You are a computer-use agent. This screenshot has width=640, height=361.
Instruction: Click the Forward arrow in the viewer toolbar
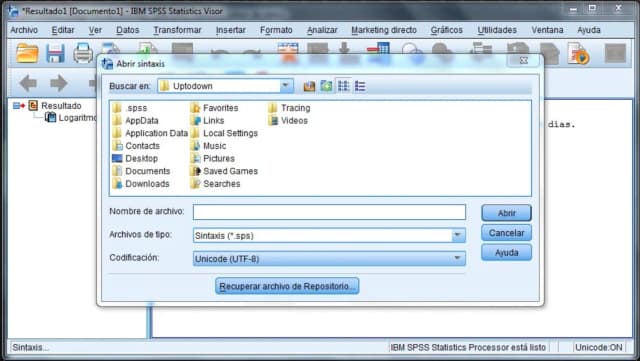(x=59, y=83)
